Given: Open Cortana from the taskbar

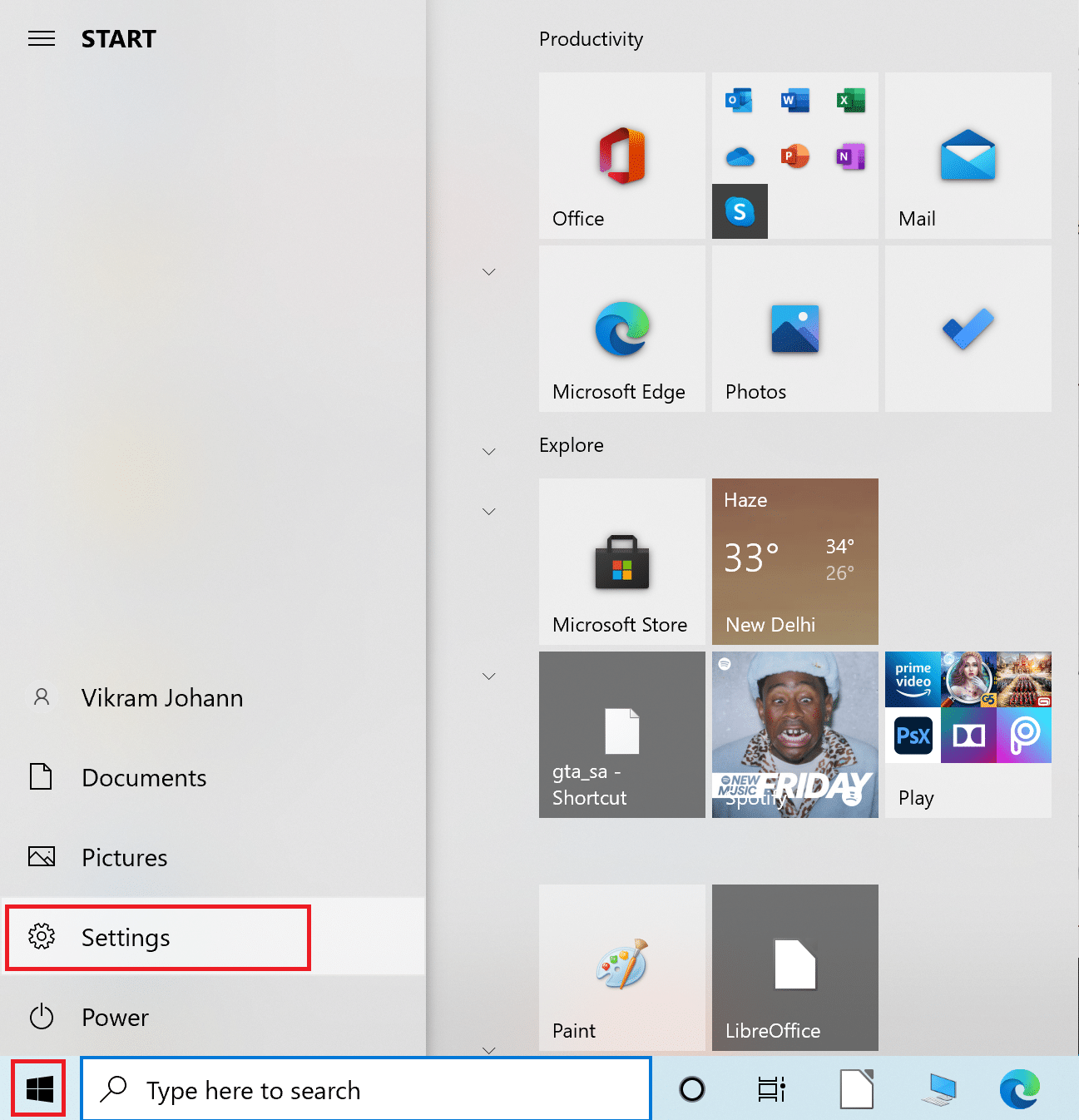Looking at the screenshot, I should (x=691, y=1089).
